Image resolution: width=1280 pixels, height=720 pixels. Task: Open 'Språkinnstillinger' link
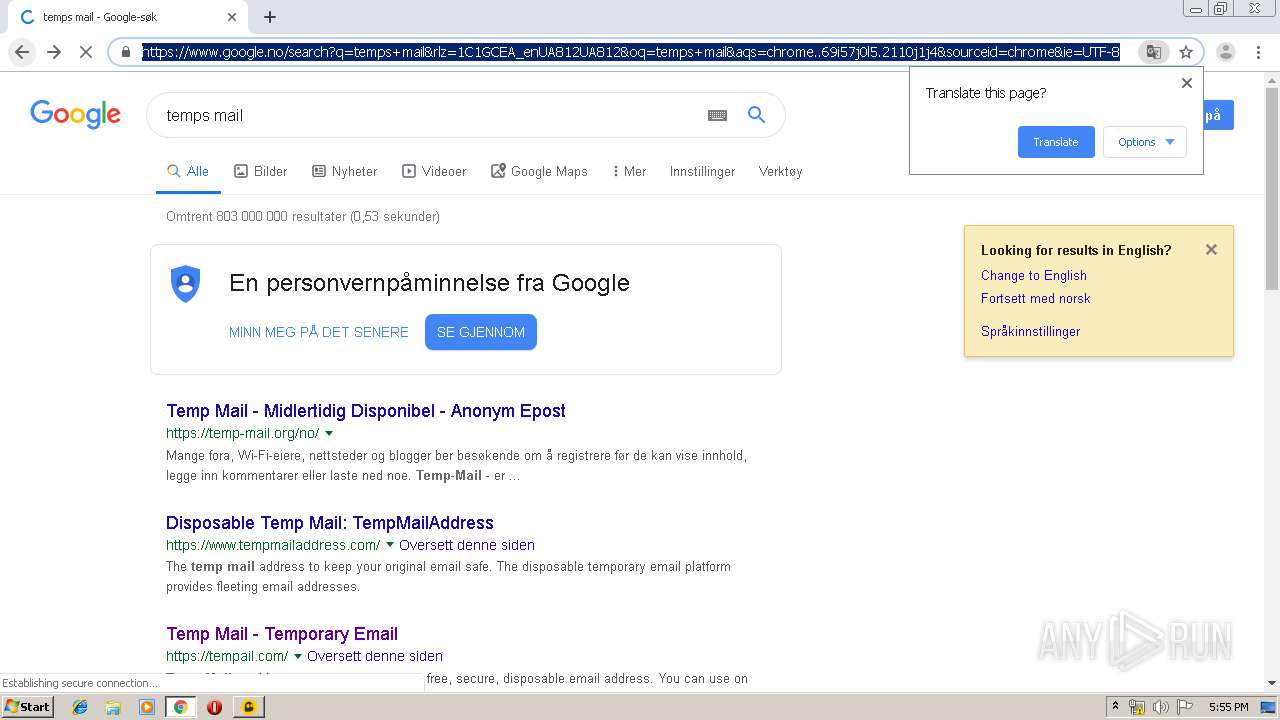(1031, 331)
